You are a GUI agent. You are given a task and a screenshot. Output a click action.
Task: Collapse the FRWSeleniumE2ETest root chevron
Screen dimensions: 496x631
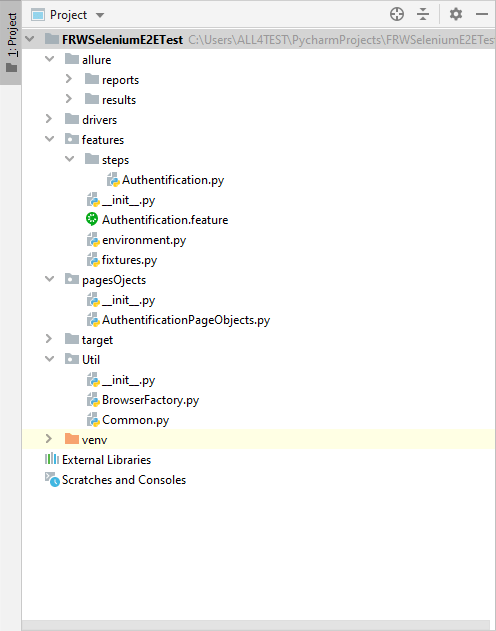click(x=30, y=39)
